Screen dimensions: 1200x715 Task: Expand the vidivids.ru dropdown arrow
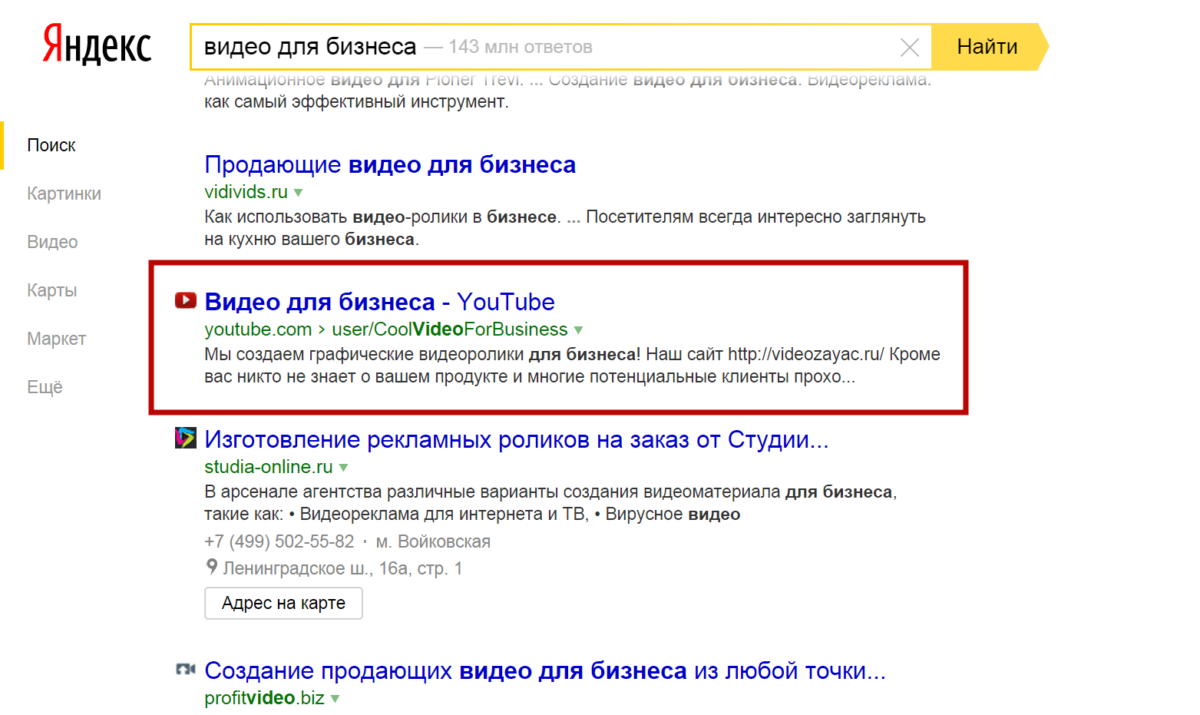tap(298, 191)
